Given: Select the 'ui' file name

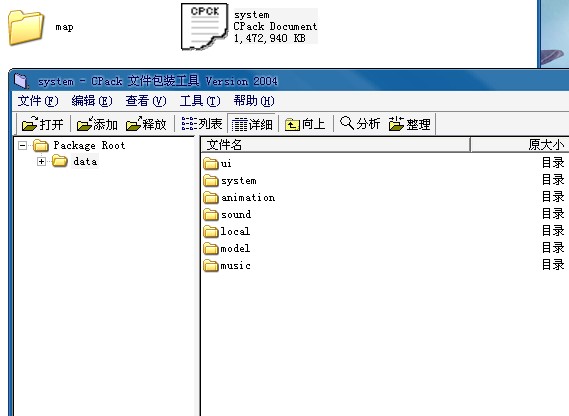Looking at the screenshot, I should coord(226,164).
